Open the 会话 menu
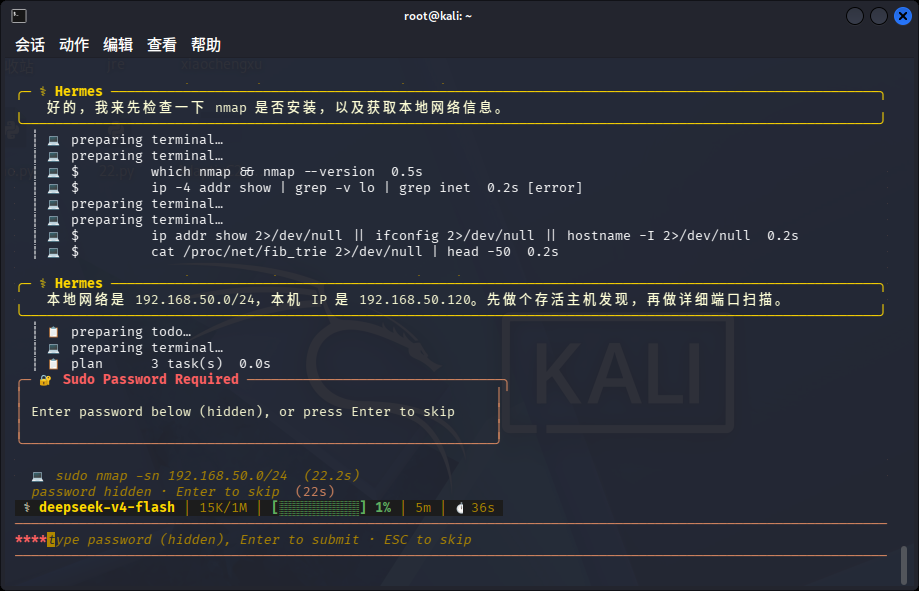919x591 pixels. click(30, 45)
